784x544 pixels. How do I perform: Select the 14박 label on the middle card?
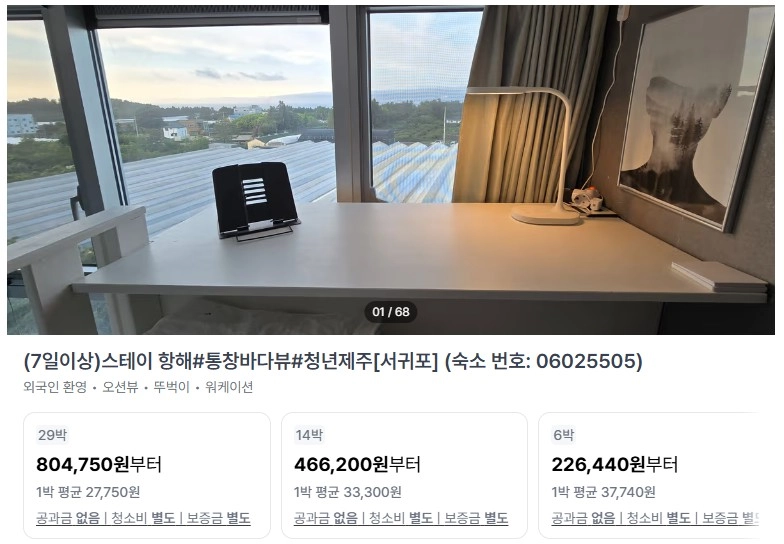point(310,435)
